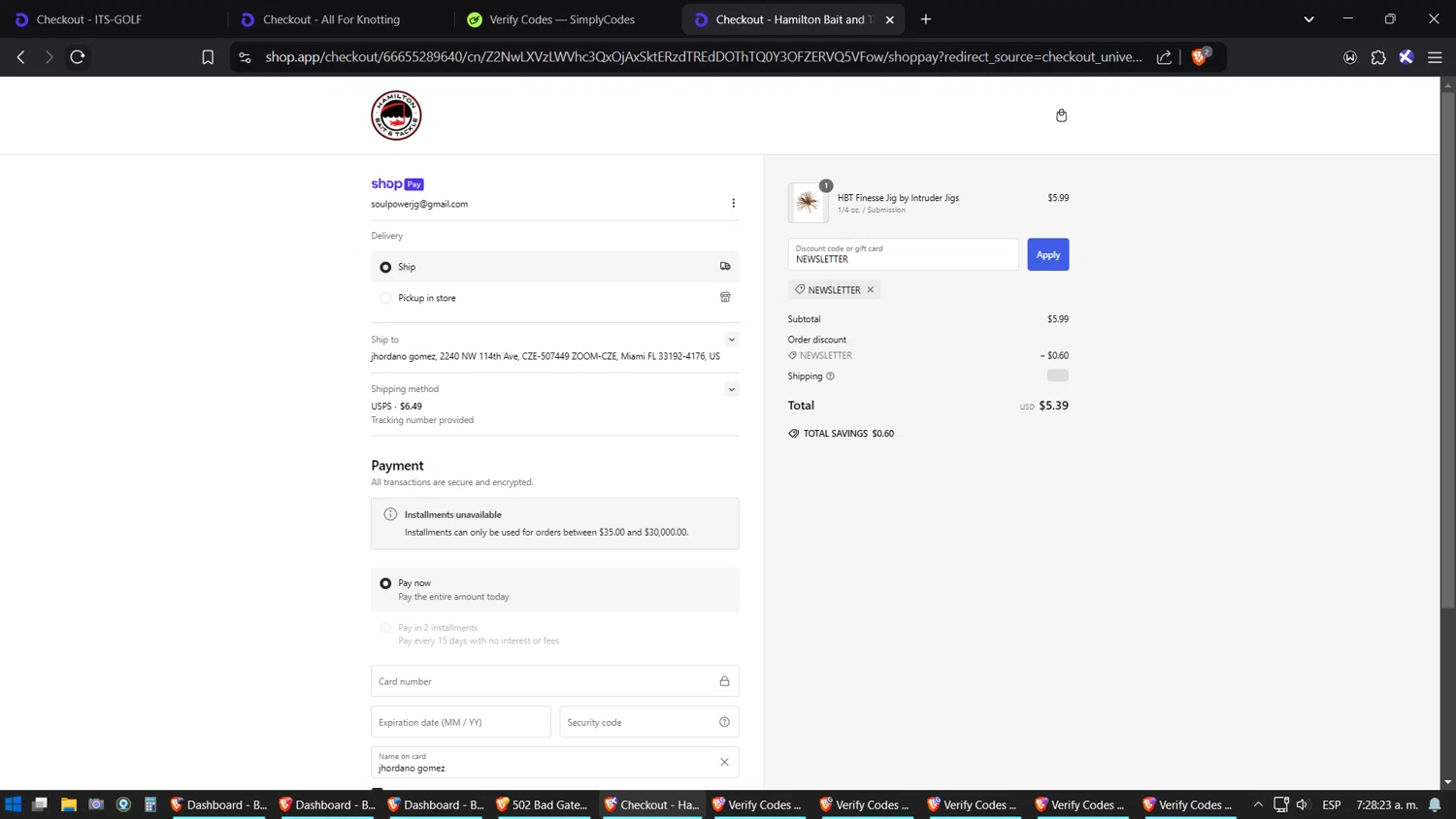
Task: Open the taskbar notifications bell
Action: pyautogui.click(x=1435, y=804)
